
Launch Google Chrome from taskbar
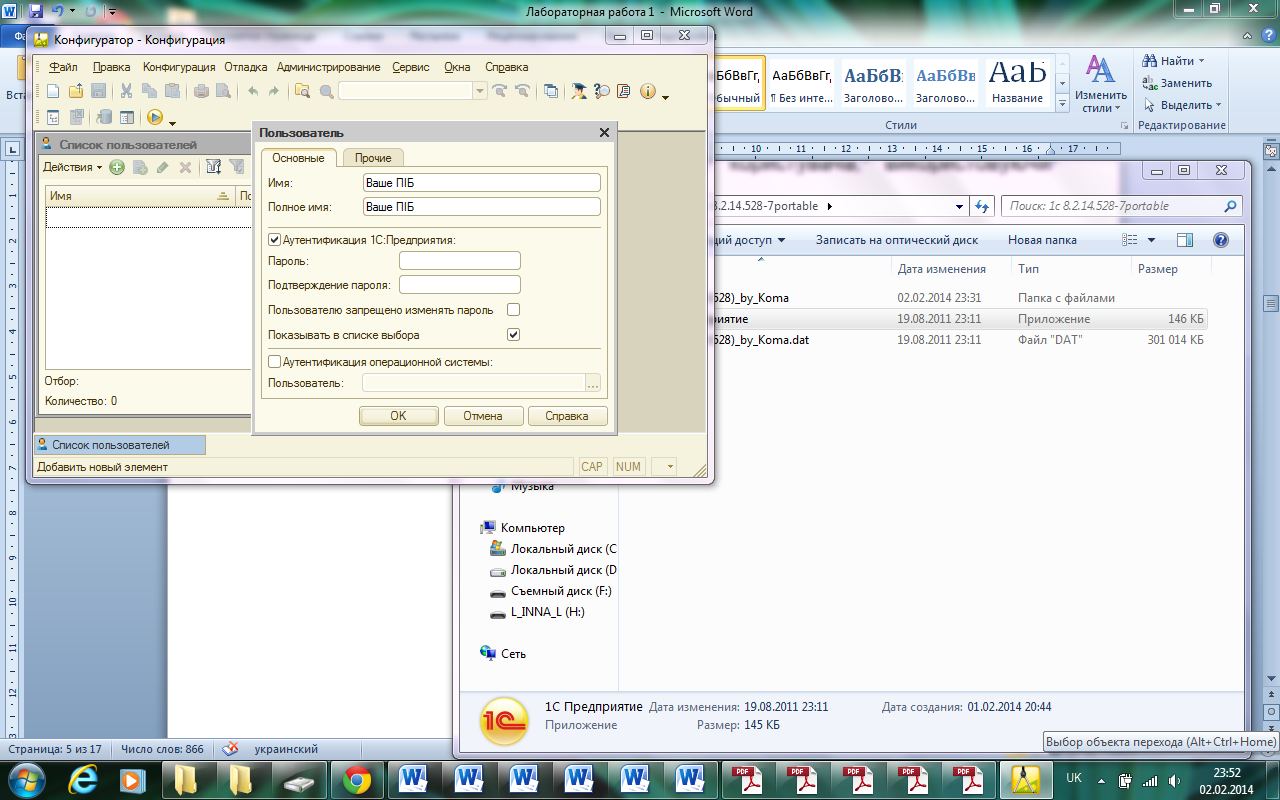tap(357, 779)
